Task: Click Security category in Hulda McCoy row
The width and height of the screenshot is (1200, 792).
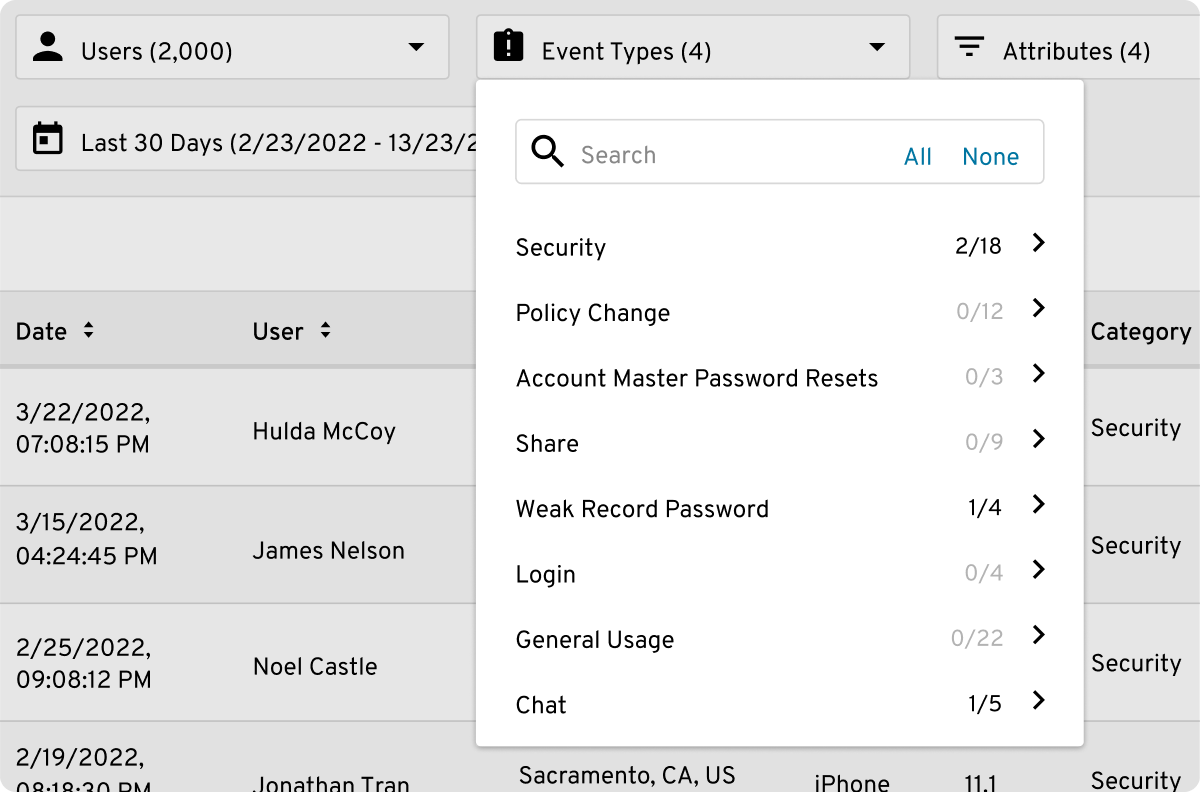Action: 1136,429
